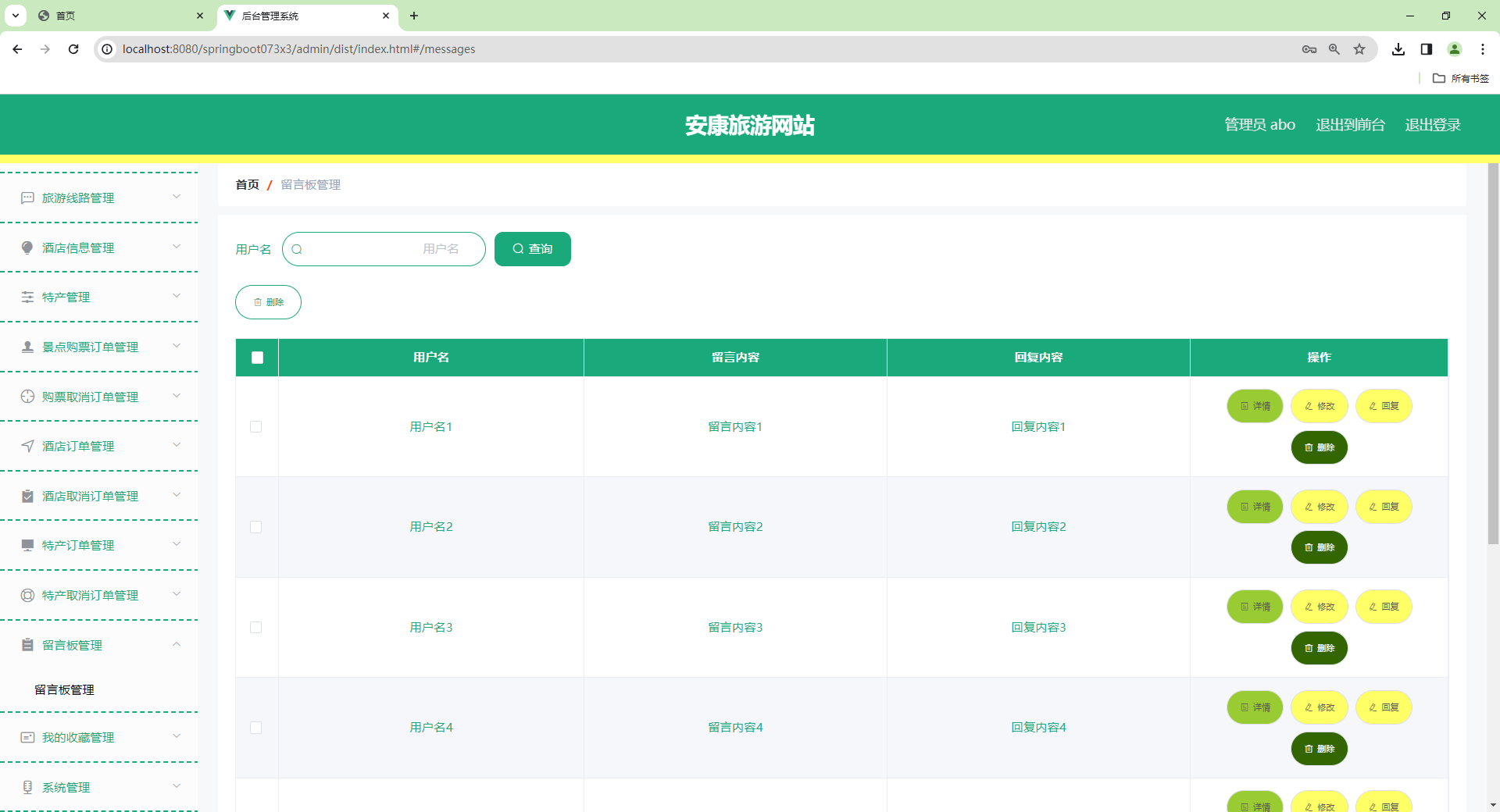Open the 留言板管理 submenu item
Image resolution: width=1500 pixels, height=812 pixels.
[64, 690]
